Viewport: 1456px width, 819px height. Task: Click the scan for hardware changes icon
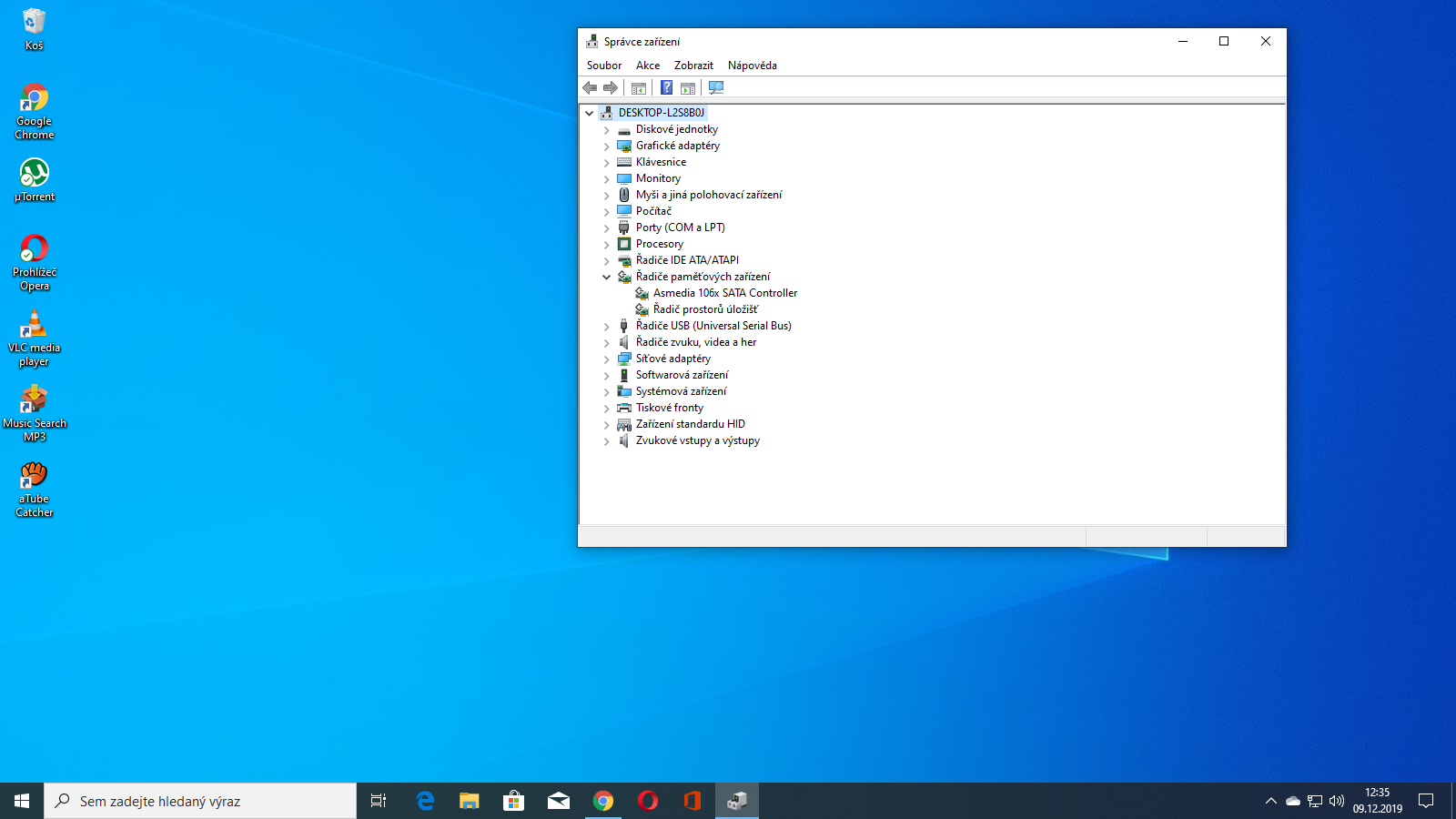coord(716,87)
